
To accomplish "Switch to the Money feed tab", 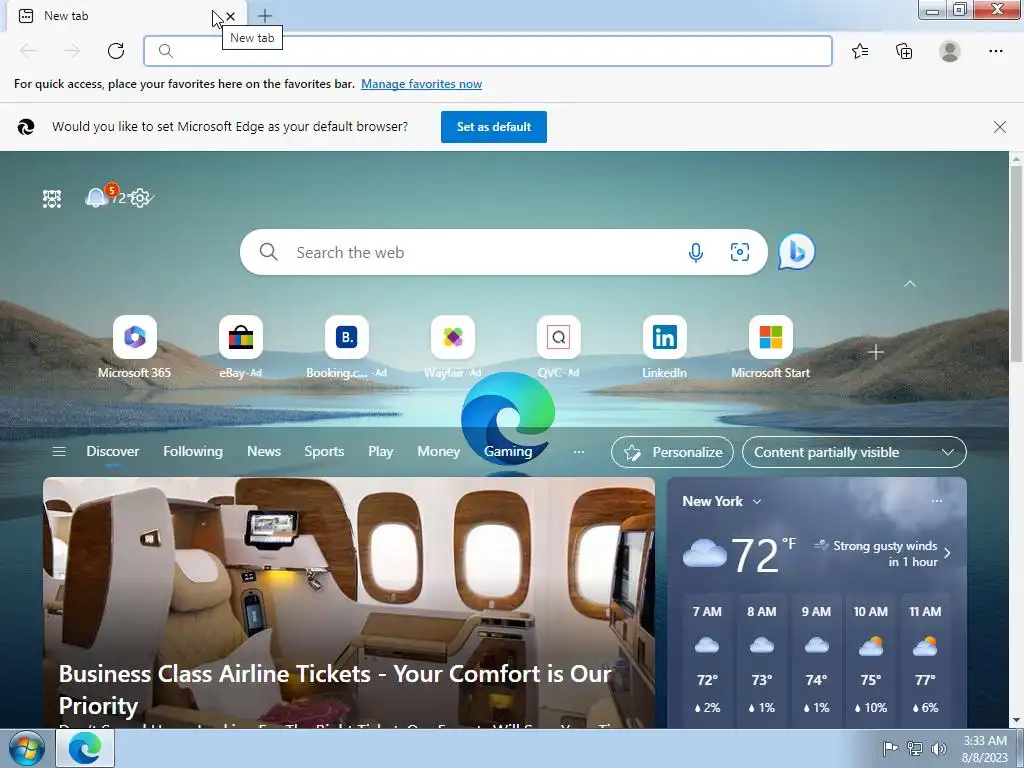I will pyautogui.click(x=438, y=451).
